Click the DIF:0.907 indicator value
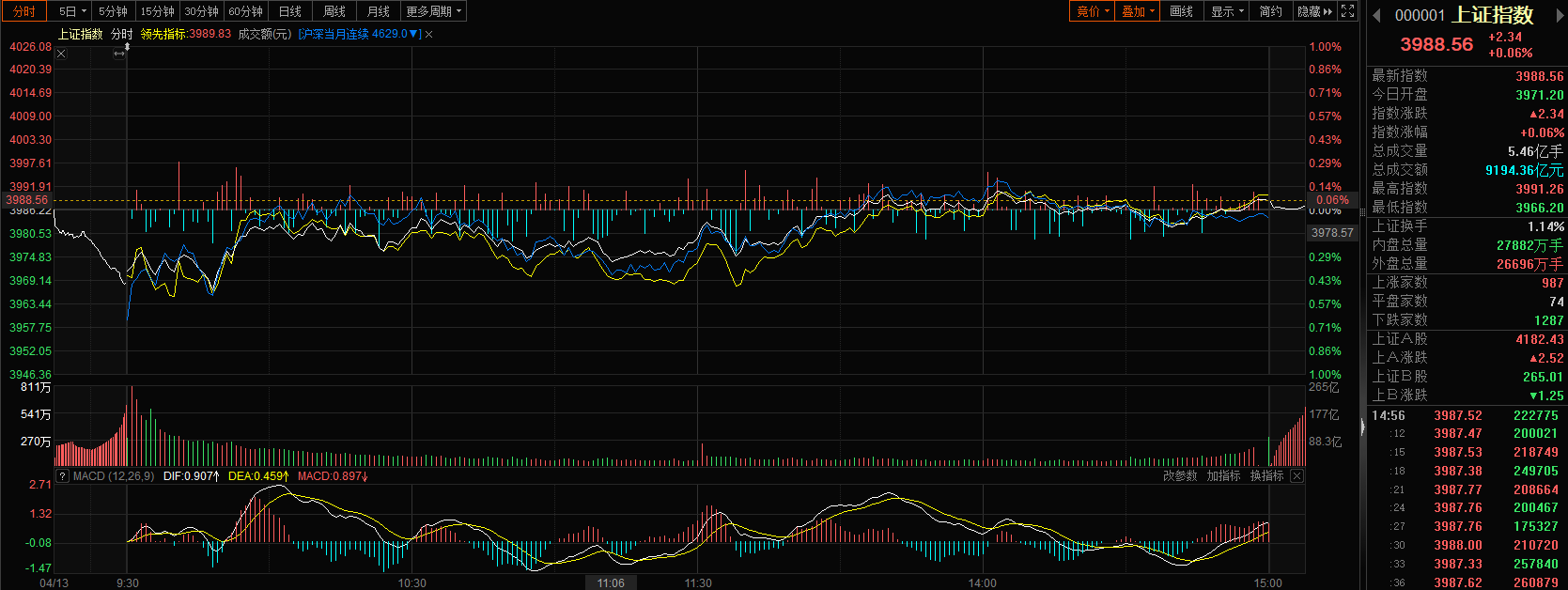This screenshot has height=590, width=1568. point(192,476)
